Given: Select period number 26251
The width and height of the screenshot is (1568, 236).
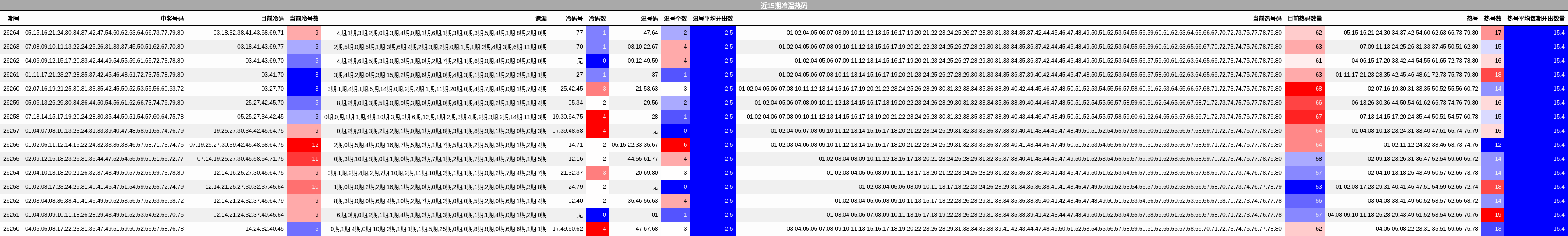Looking at the screenshot, I should click(x=11, y=215).
